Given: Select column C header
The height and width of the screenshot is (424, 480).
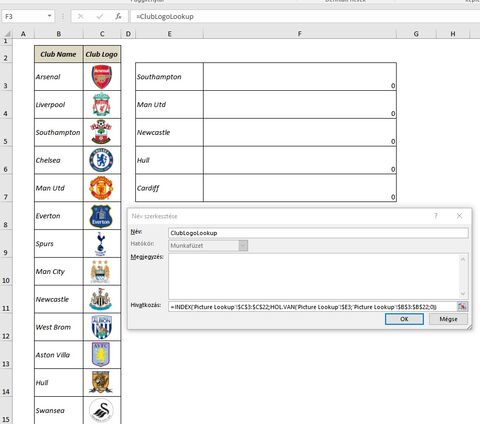Looking at the screenshot, I should coord(102,34).
